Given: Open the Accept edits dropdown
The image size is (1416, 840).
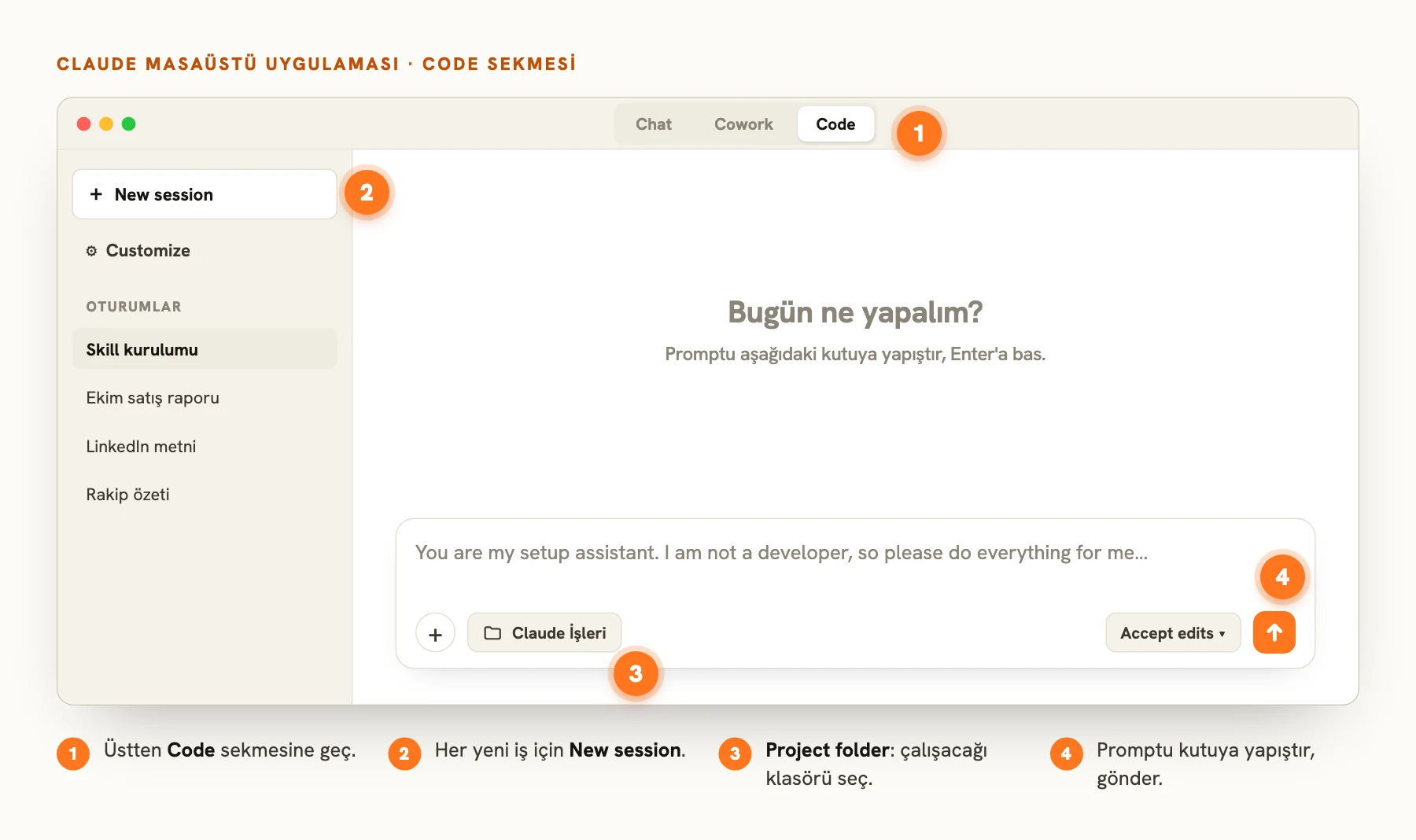Looking at the screenshot, I should point(1173,633).
